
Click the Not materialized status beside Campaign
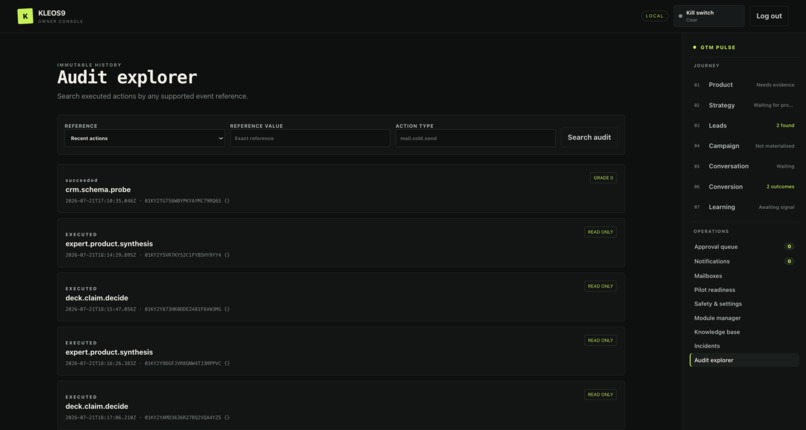pos(775,146)
